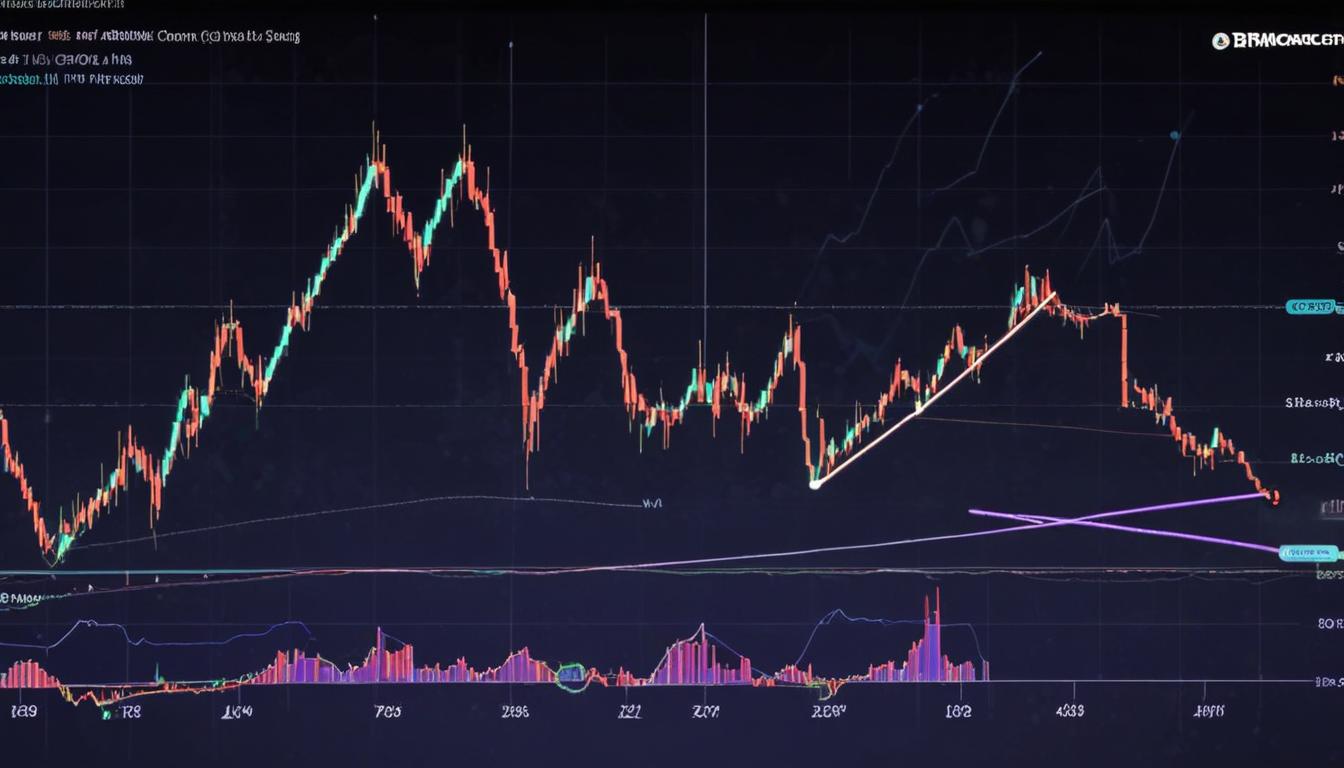The height and width of the screenshot is (768, 1344).
Task: Toggle the lower cyan price label on axis
Action: pyautogui.click(x=1310, y=550)
